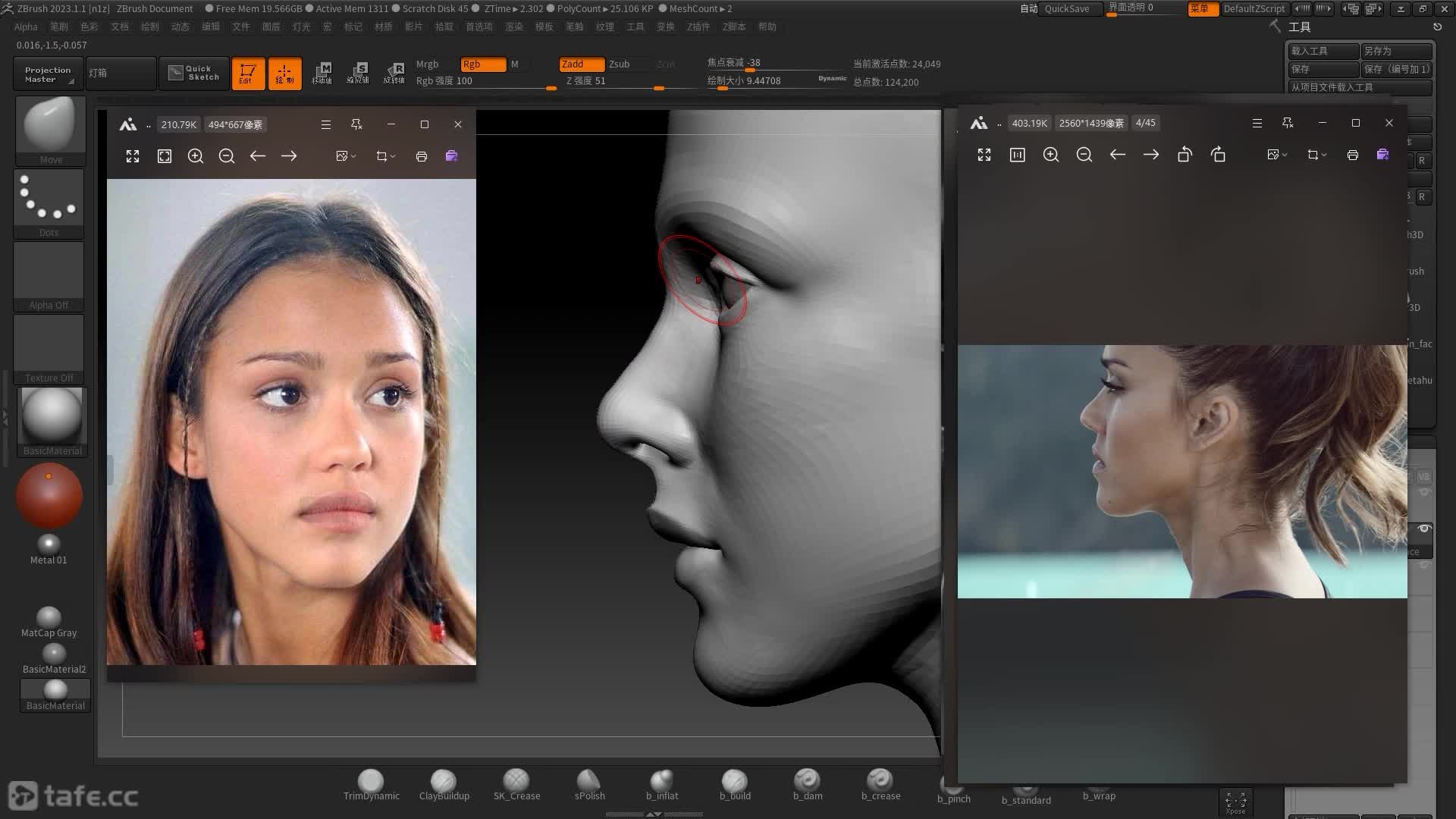Open the Alpha menu
Screen dimensions: 1456x819
point(26,27)
